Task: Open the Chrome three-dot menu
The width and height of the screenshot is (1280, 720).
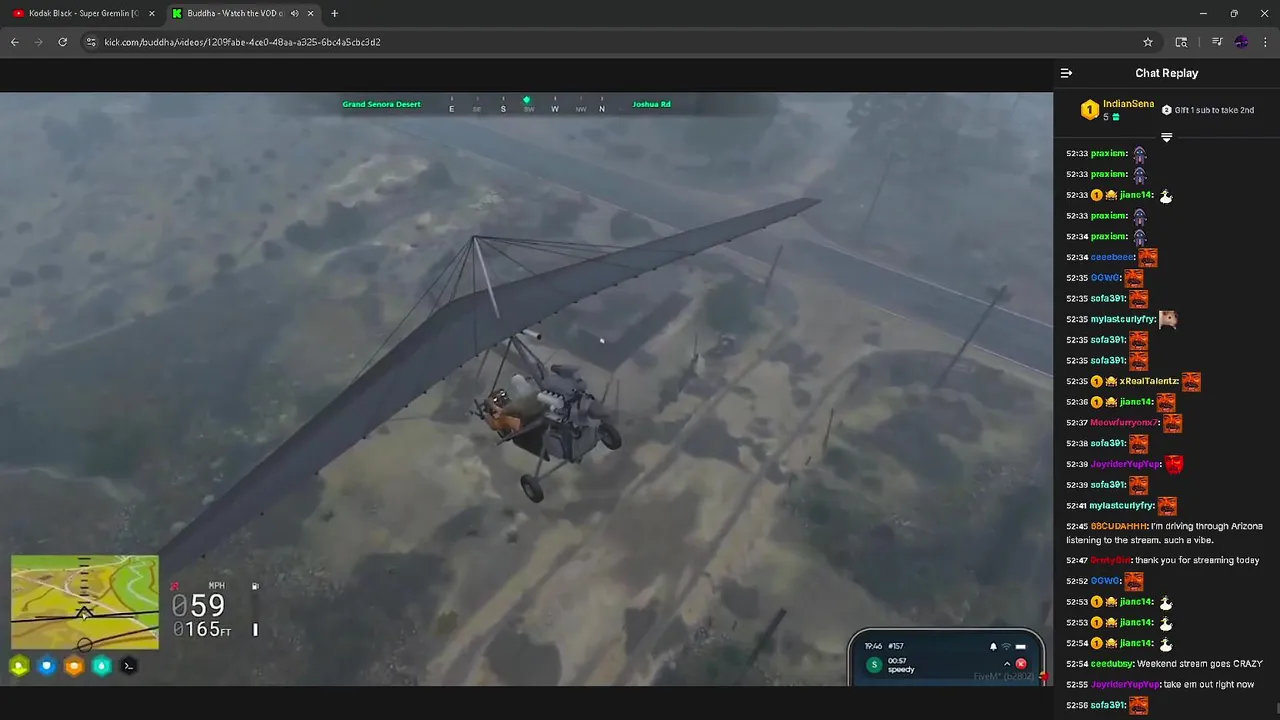Action: point(1266,42)
